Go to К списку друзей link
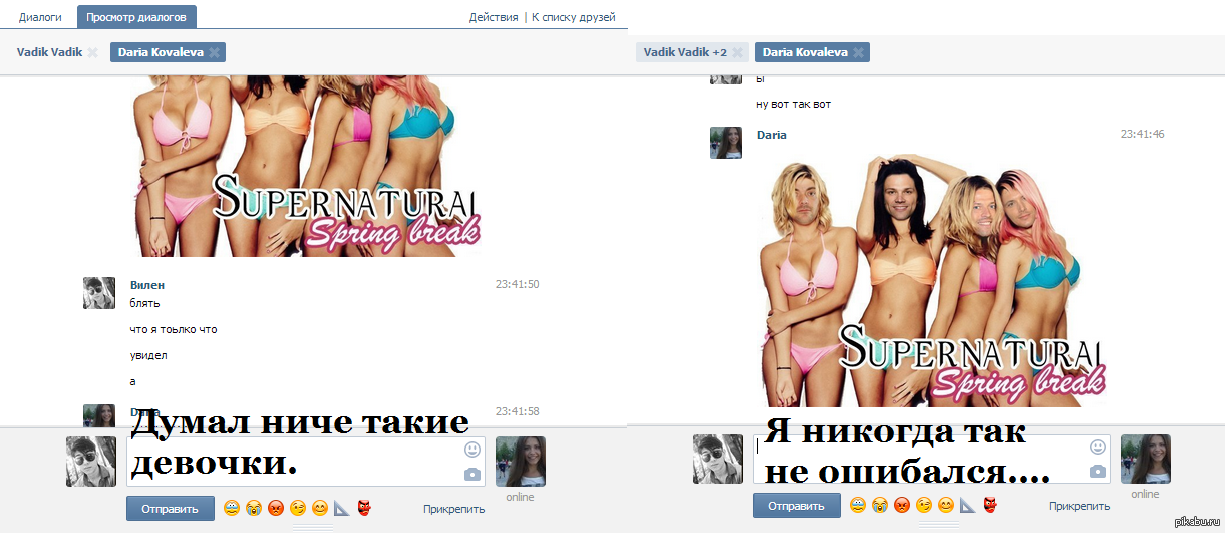The image size is (1225, 533). point(573,17)
